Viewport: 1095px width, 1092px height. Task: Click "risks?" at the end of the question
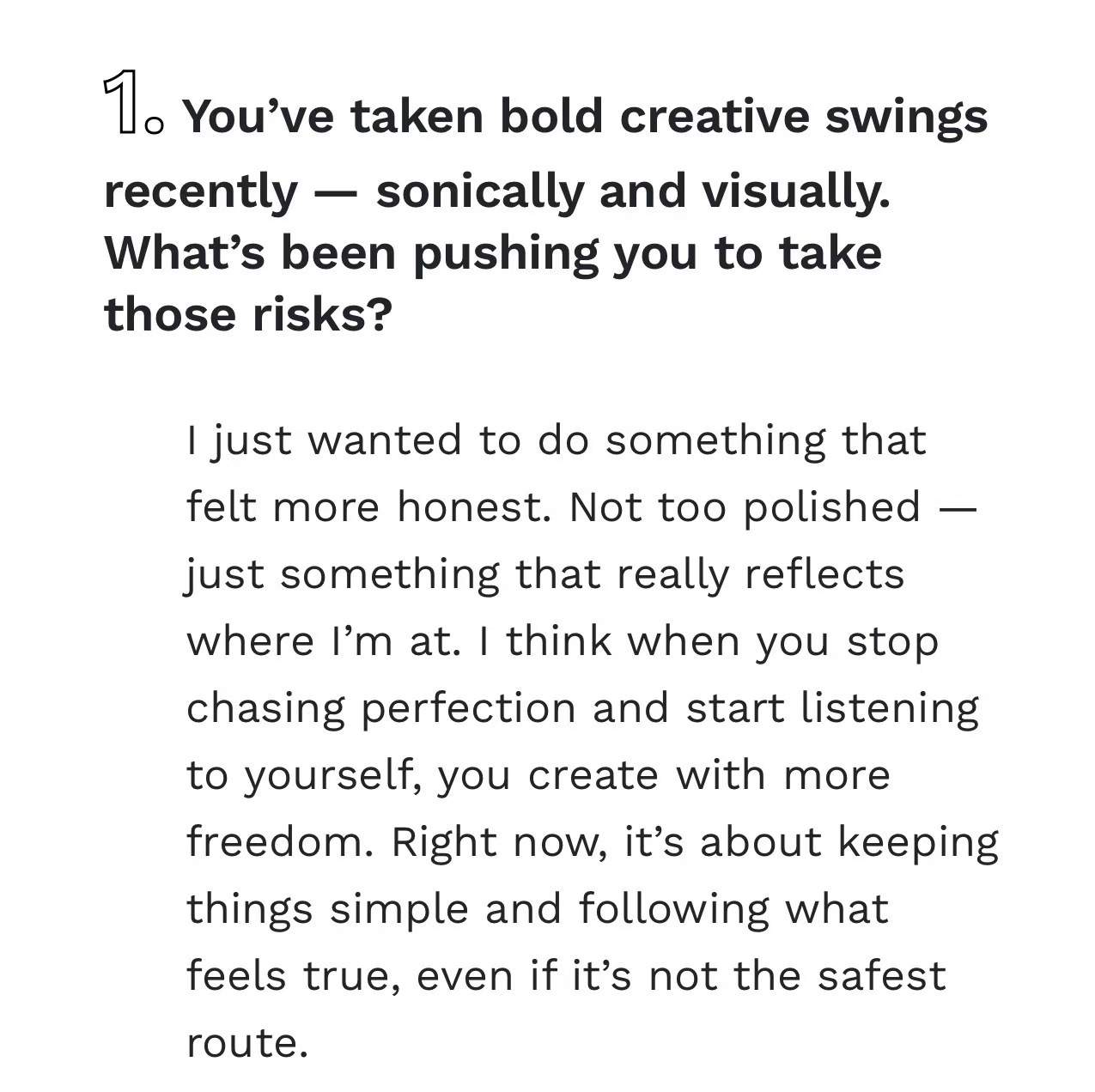click(322, 313)
